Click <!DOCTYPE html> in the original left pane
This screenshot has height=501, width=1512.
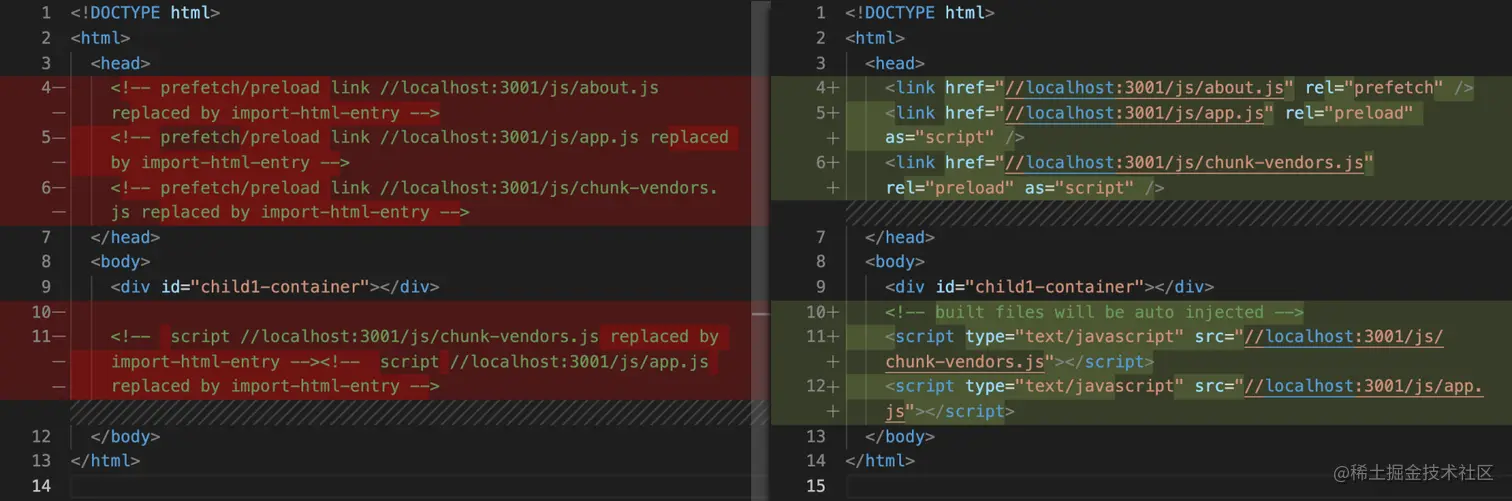pyautogui.click(x=146, y=13)
